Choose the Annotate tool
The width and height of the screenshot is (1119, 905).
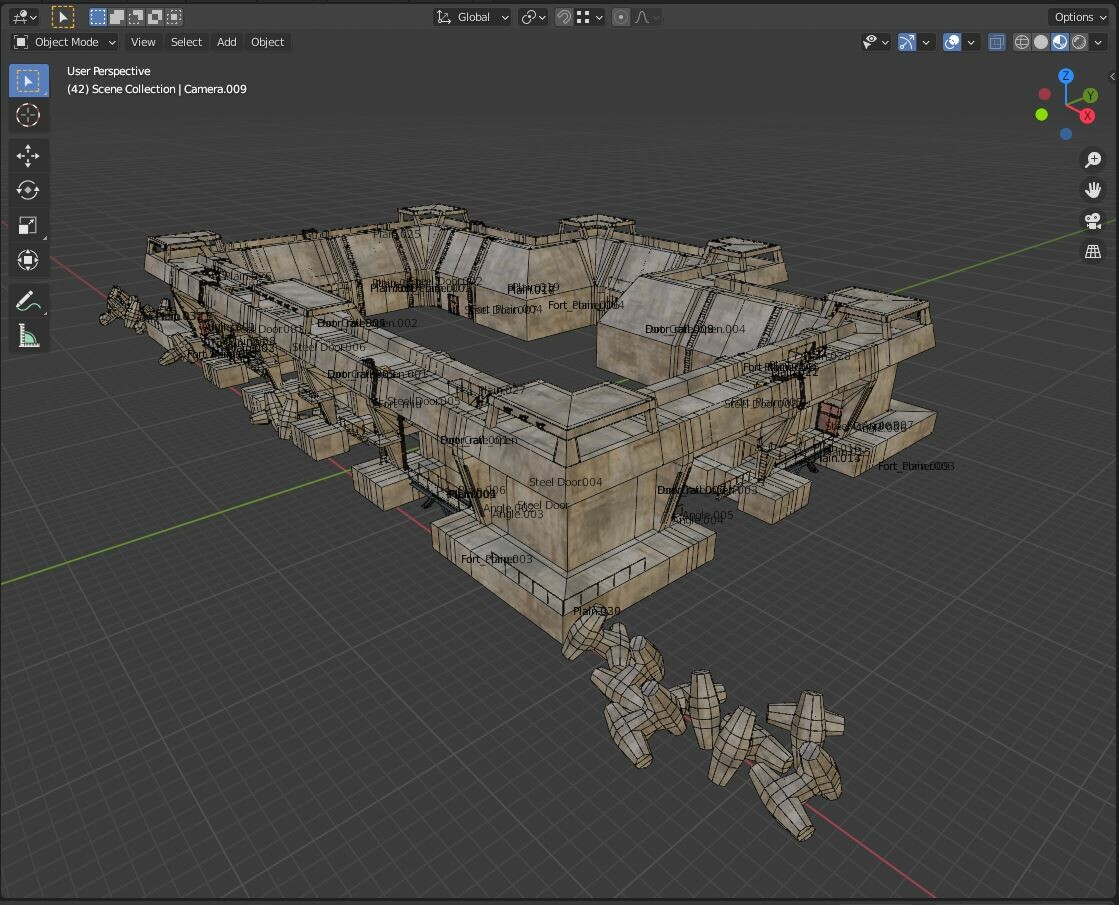[28, 296]
